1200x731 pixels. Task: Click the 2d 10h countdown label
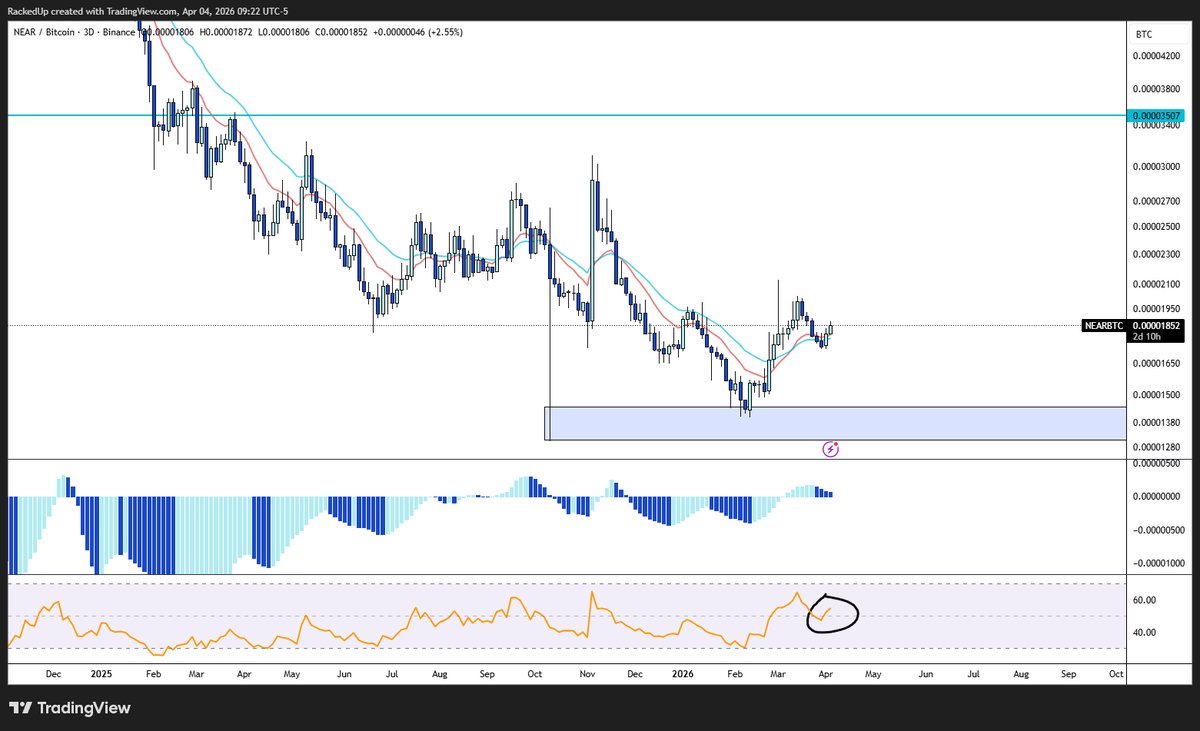[1145, 337]
